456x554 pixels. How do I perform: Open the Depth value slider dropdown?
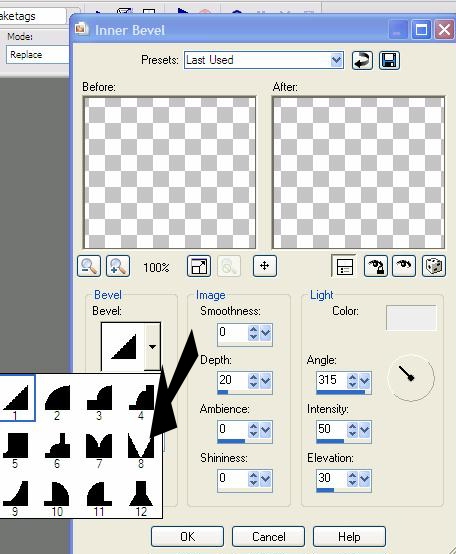point(266,381)
